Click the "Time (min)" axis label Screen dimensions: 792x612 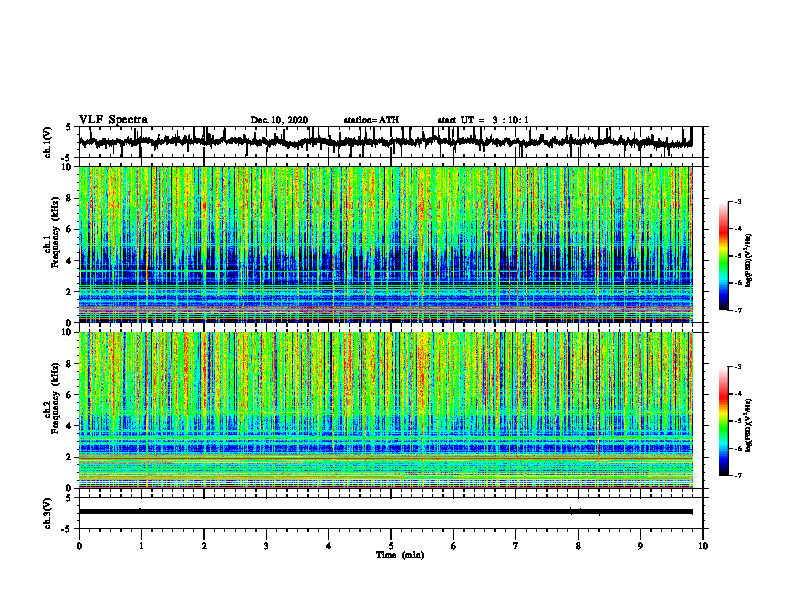[x=400, y=555]
